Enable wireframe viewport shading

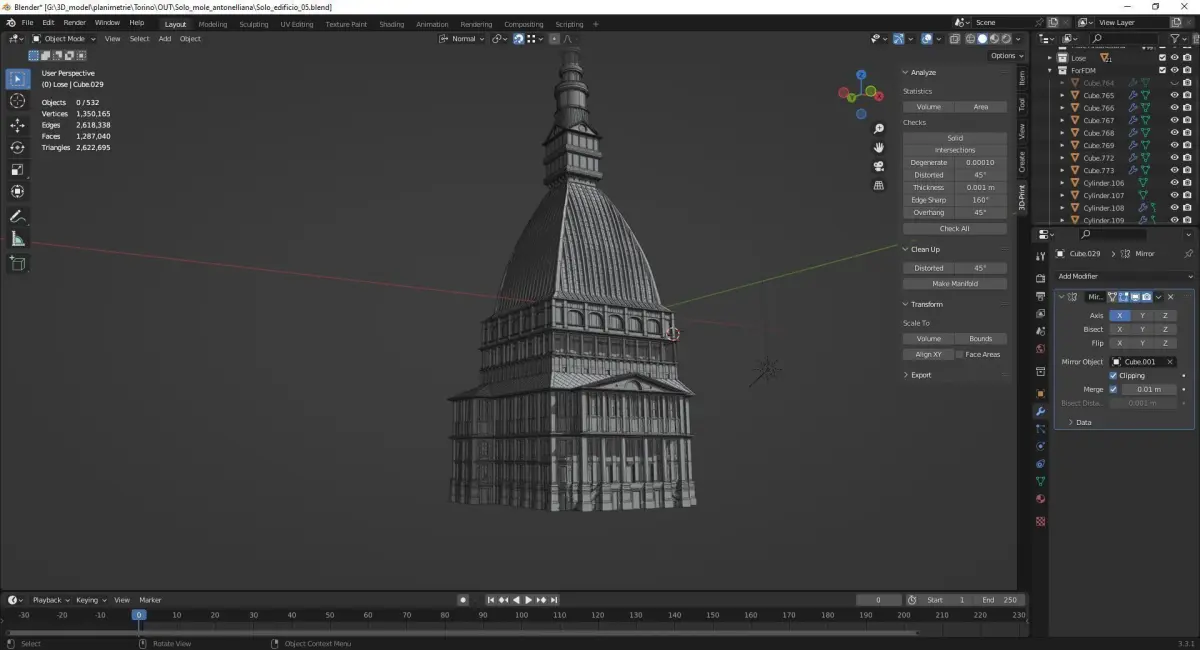point(969,39)
